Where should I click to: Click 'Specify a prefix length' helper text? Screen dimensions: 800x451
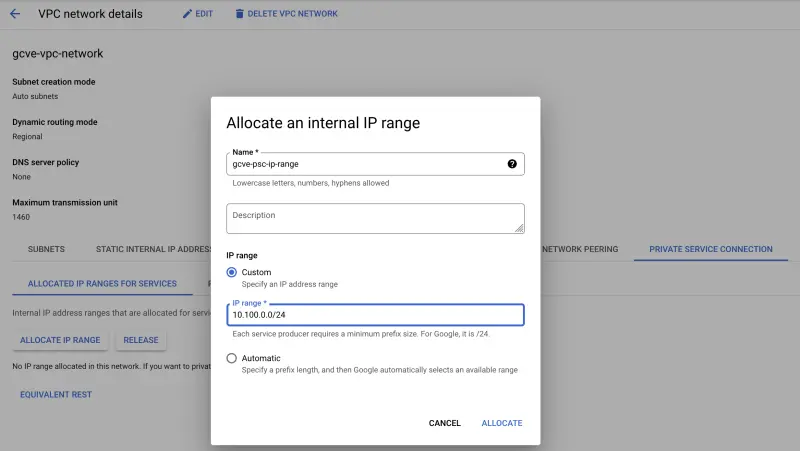(x=380, y=370)
